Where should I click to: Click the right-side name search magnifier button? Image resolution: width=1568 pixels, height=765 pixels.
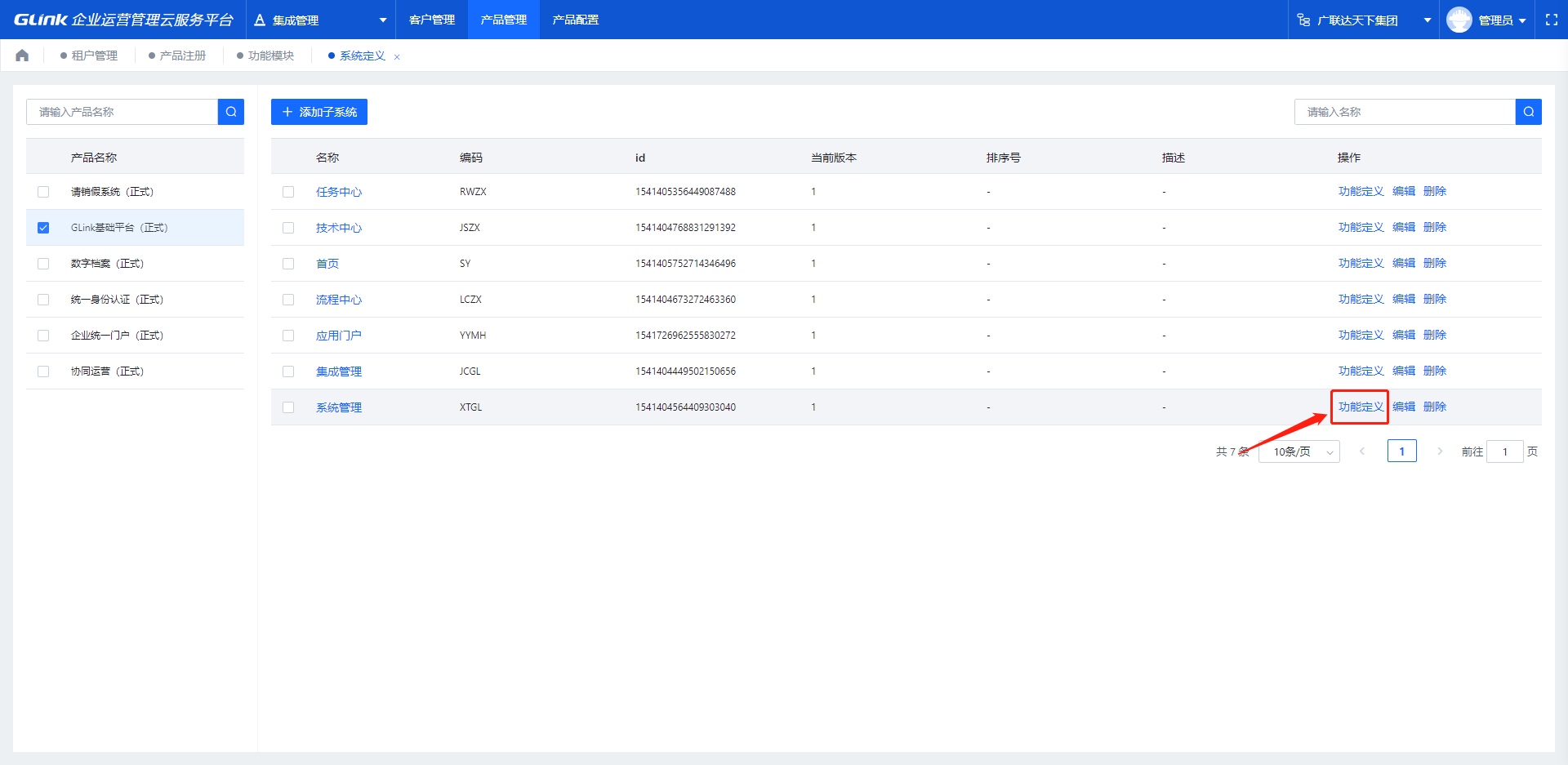point(1529,112)
